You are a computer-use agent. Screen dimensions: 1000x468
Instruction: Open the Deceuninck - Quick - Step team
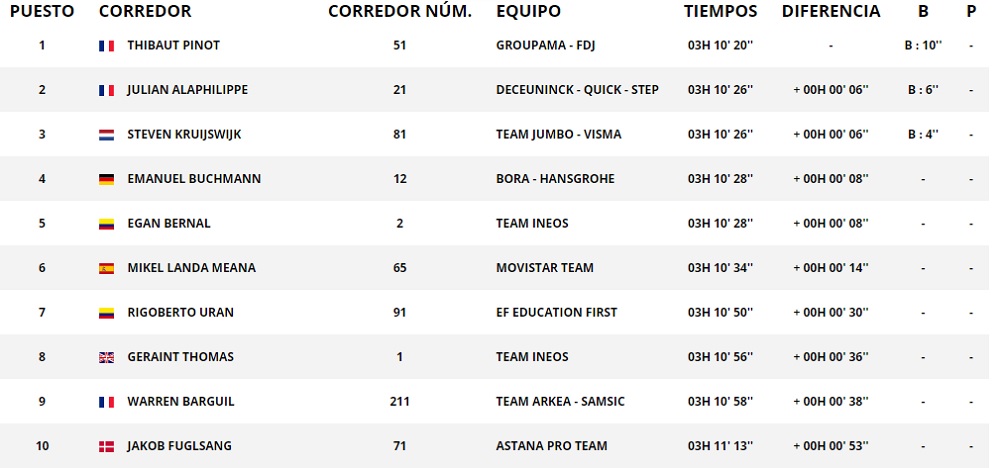coord(577,90)
